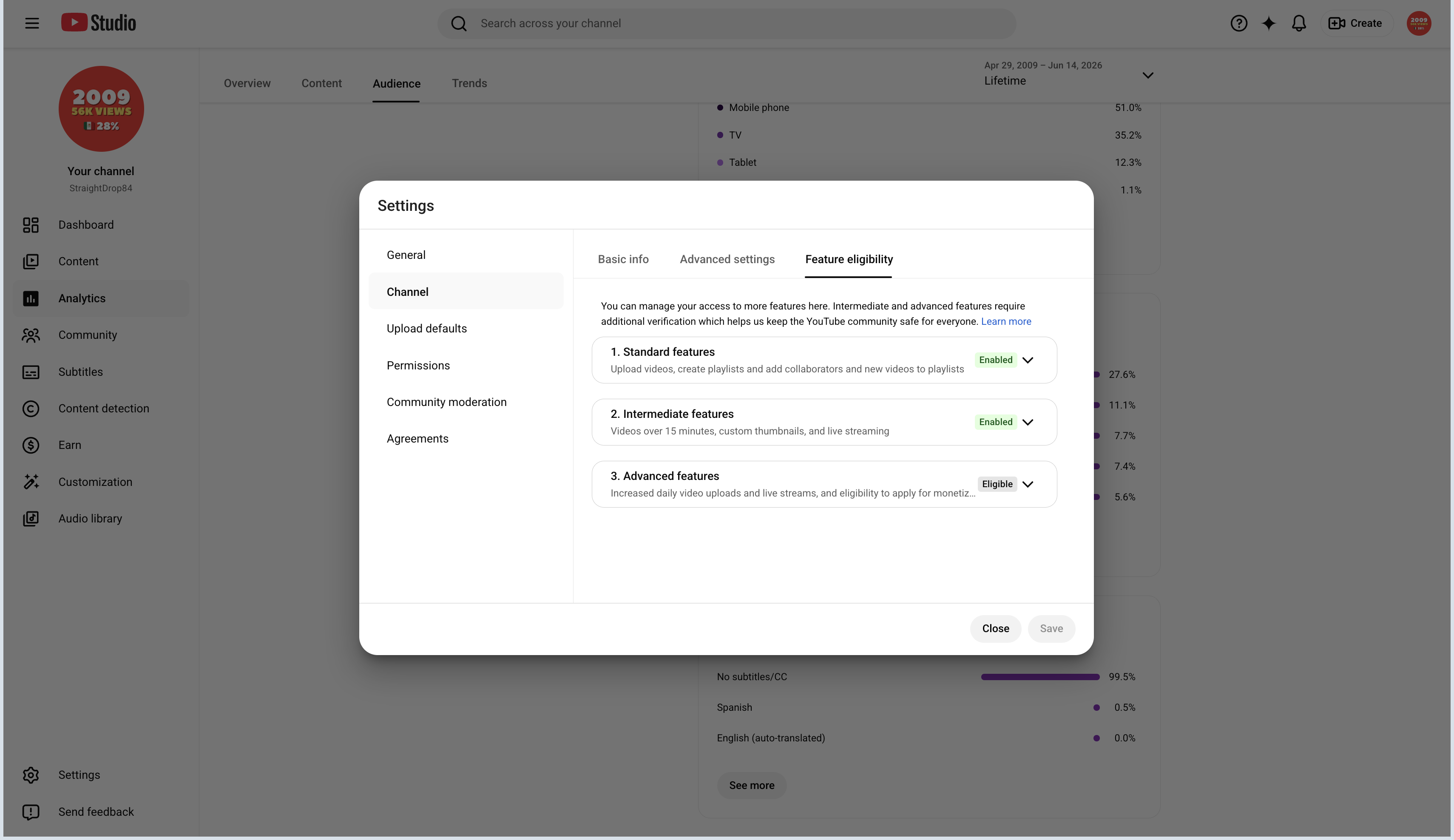Click the sparkle Ask Studio icon
The image size is (1454, 840).
tap(1268, 23)
